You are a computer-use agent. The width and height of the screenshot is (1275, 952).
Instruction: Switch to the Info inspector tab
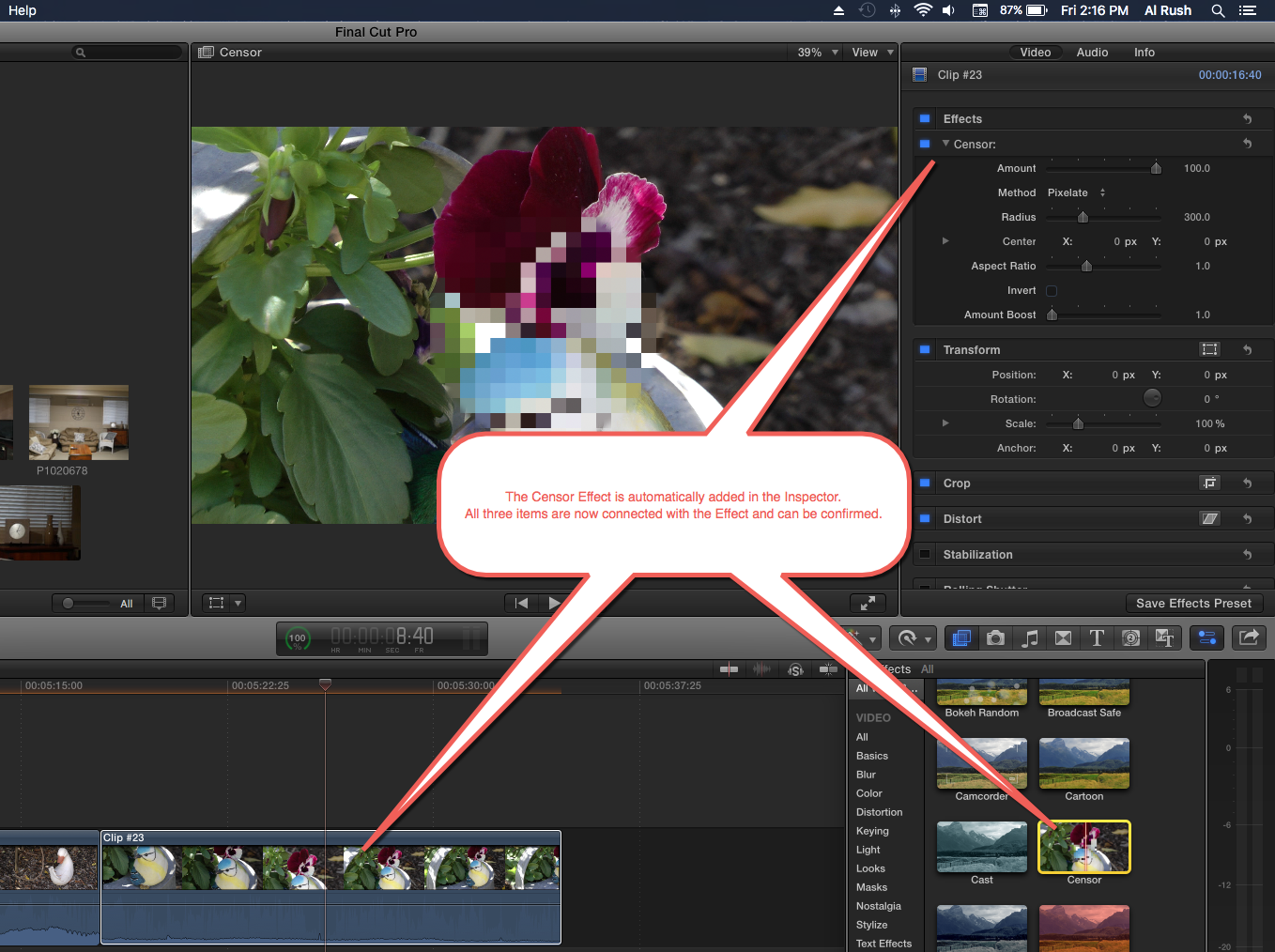(x=1144, y=53)
